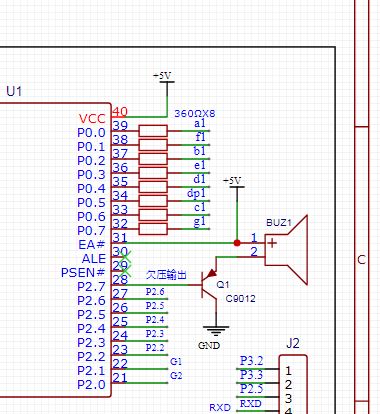Select the P3.2 net label at J2
The image size is (380, 414).
(x=252, y=361)
